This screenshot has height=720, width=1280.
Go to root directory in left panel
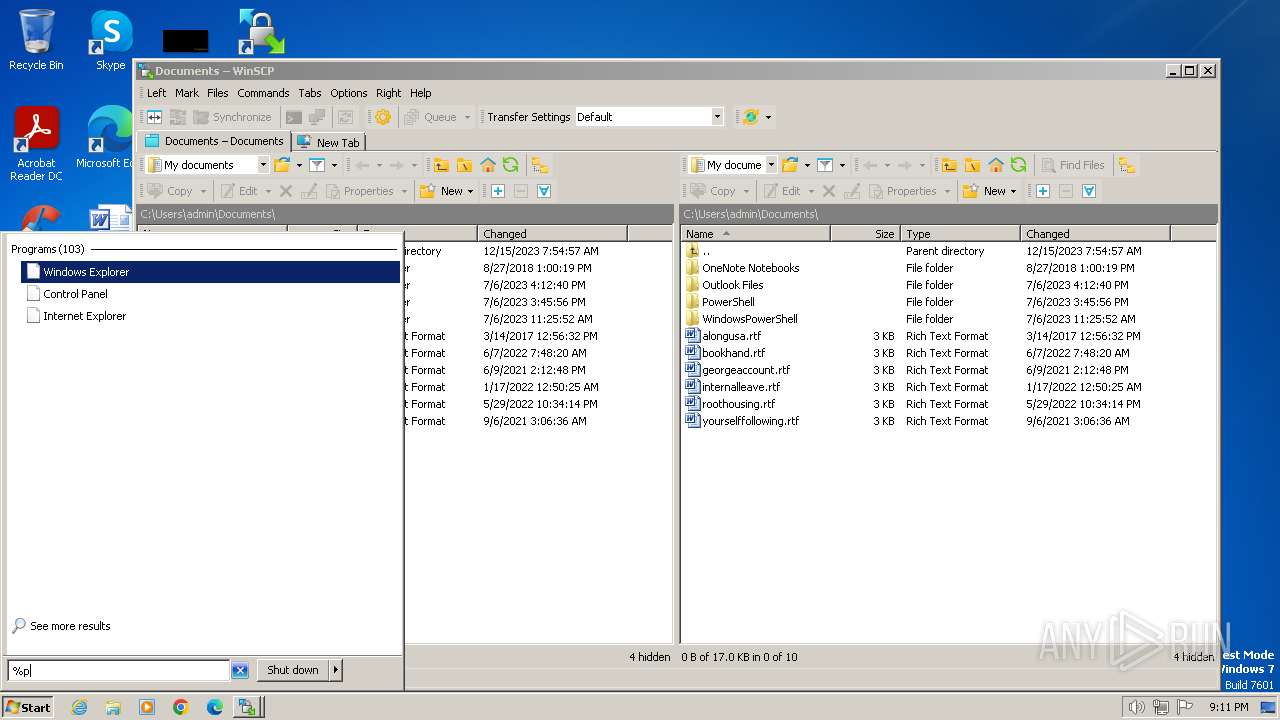tap(464, 165)
